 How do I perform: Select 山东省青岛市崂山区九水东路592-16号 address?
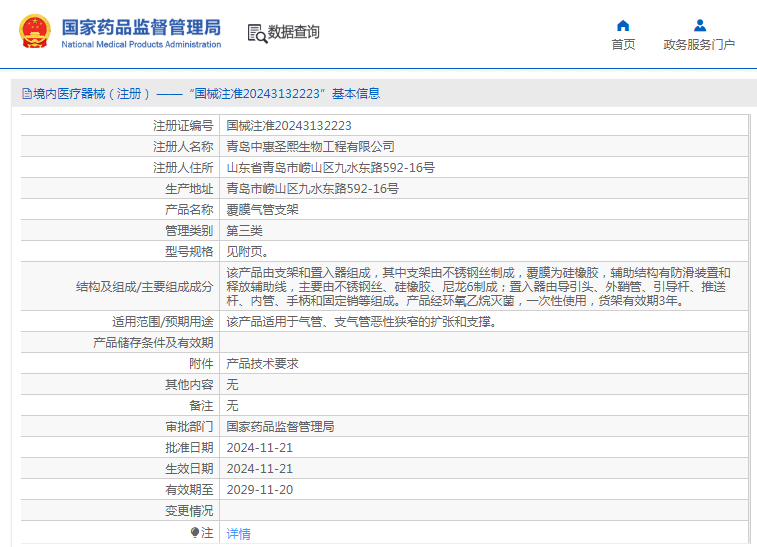point(331,168)
